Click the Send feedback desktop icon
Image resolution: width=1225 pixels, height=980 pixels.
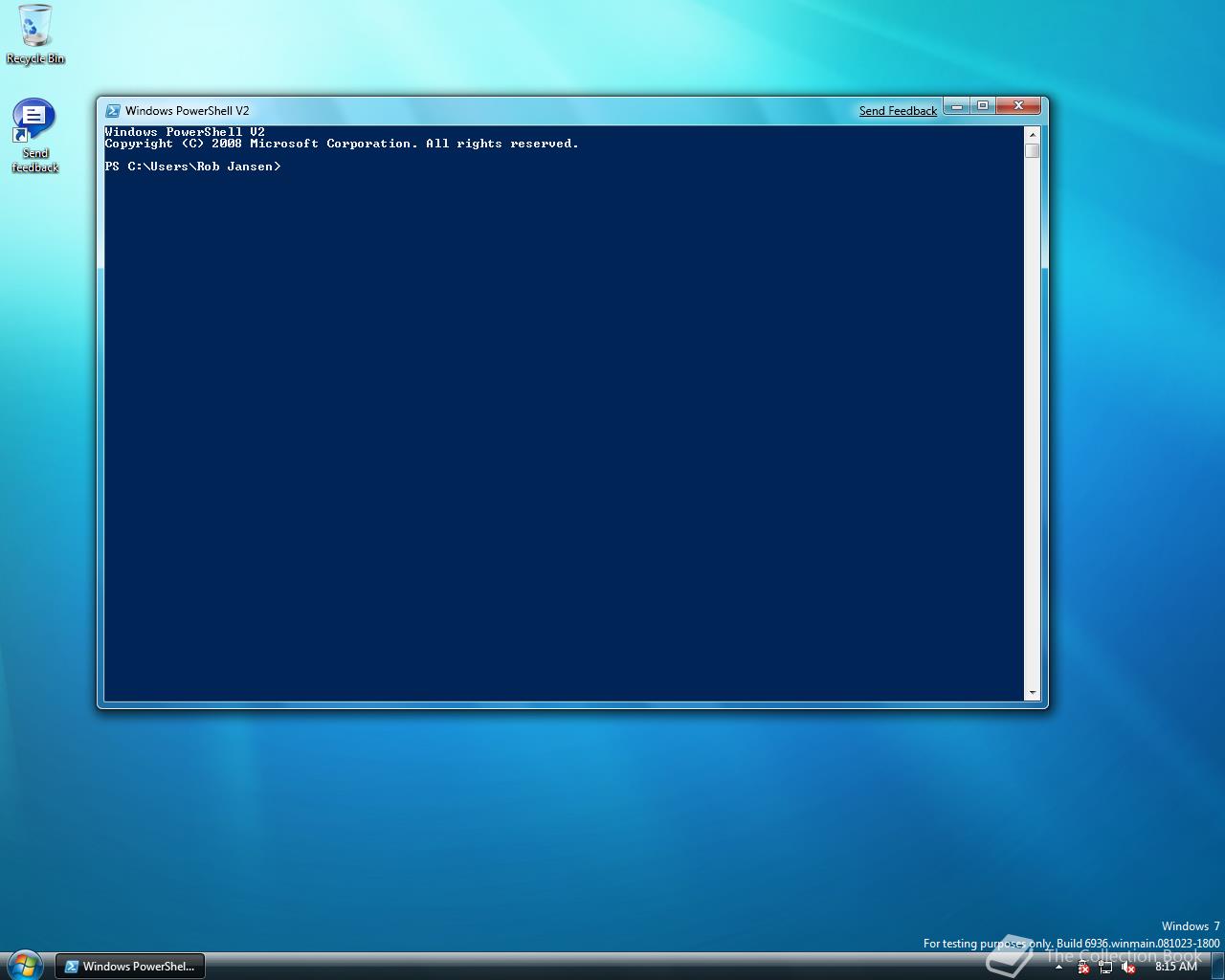point(34,124)
